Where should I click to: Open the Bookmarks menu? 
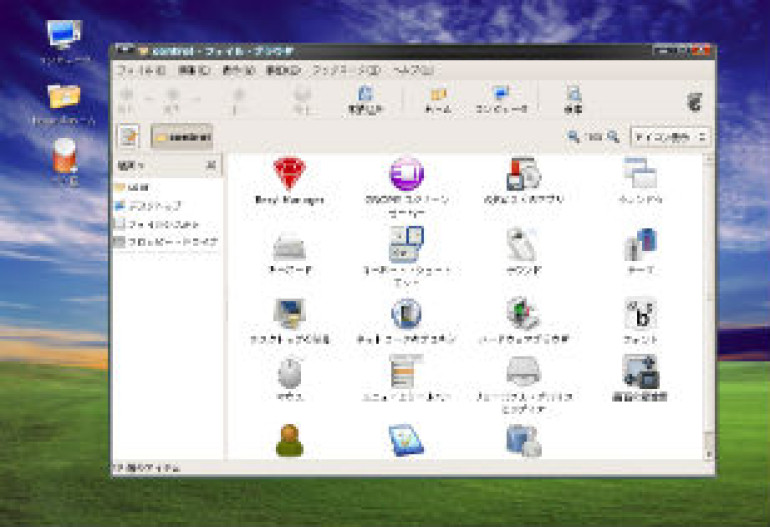click(346, 70)
